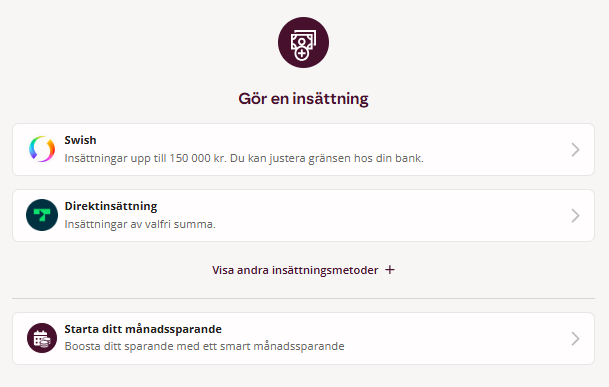This screenshot has height=387, width=609.
Task: Open the chevron arrow on Swish row
Action: (x=576, y=150)
